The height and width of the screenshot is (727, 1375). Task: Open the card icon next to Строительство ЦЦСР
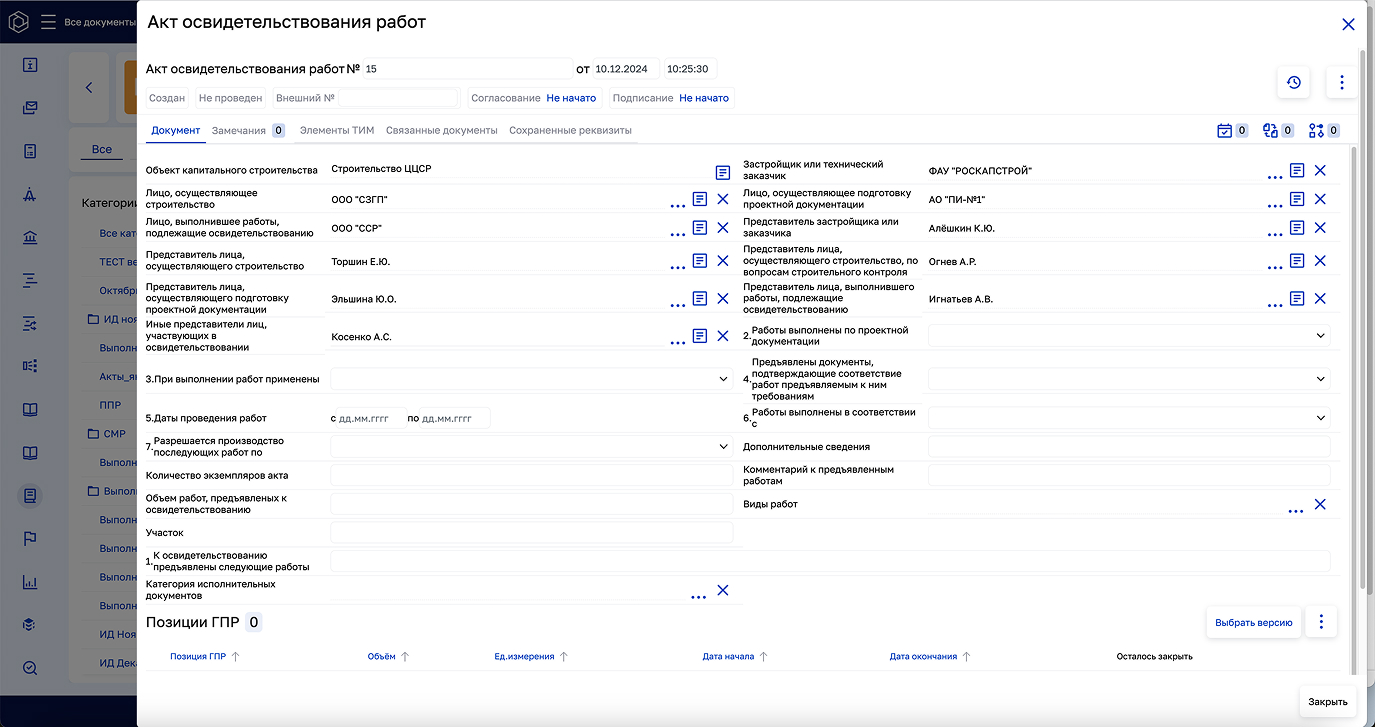pyautogui.click(x=722, y=171)
